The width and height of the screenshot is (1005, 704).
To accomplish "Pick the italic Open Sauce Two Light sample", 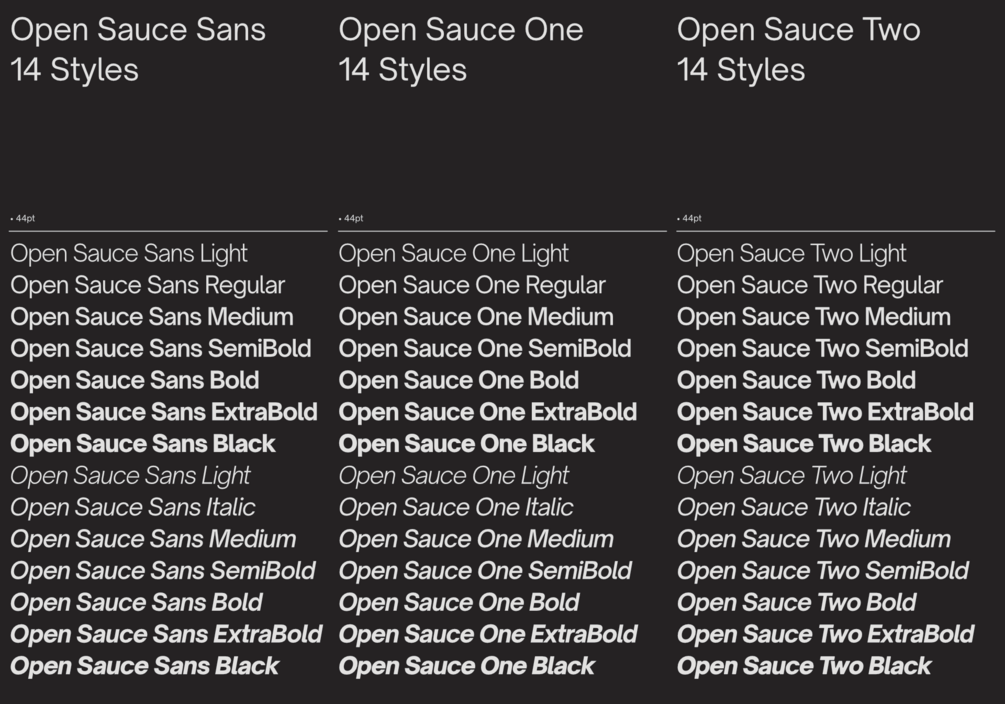I will pyautogui.click(x=792, y=476).
